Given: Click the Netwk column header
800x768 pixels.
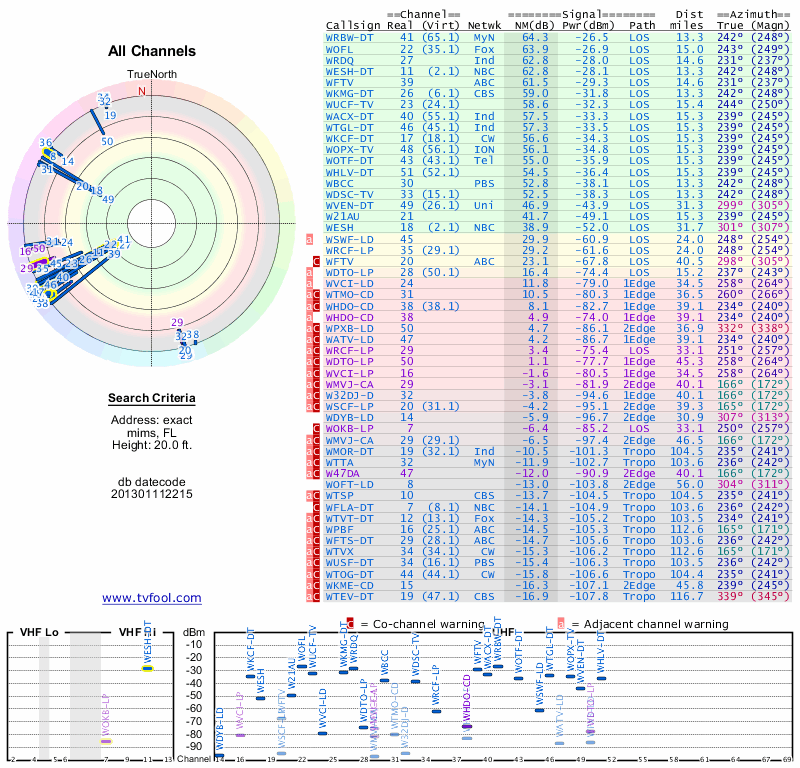Looking at the screenshot, I should (484, 26).
